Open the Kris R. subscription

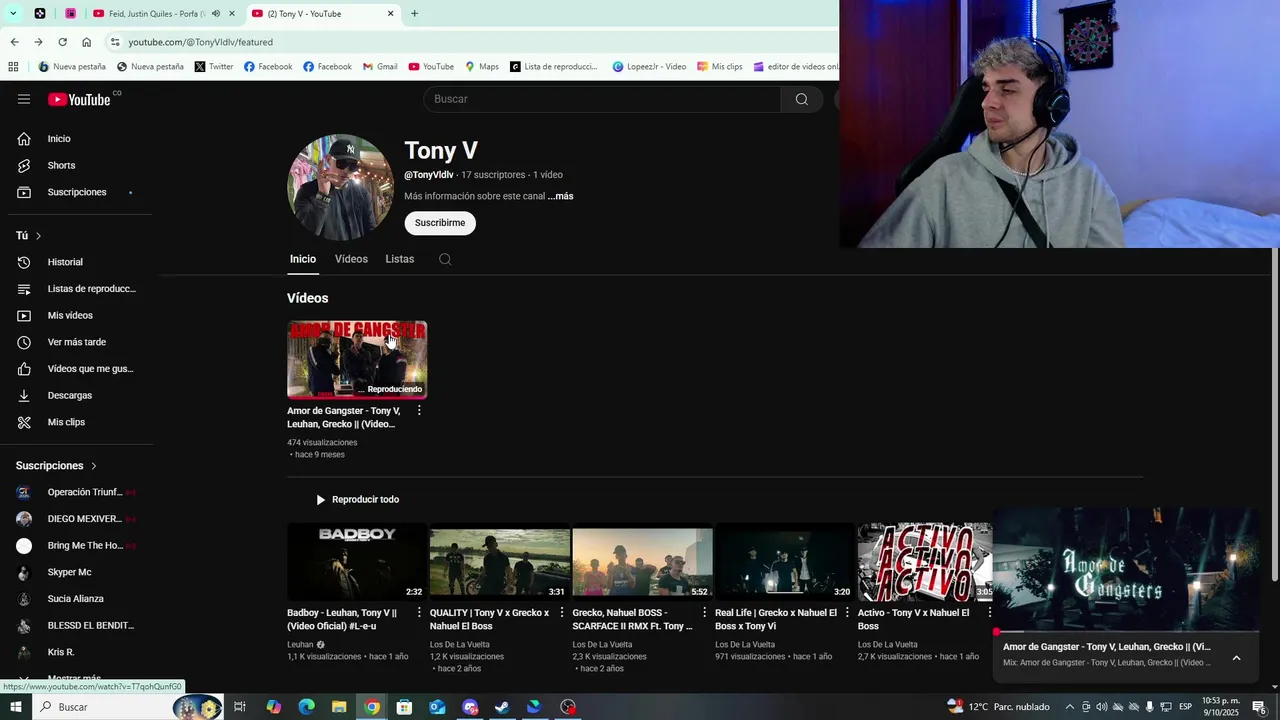point(78,652)
